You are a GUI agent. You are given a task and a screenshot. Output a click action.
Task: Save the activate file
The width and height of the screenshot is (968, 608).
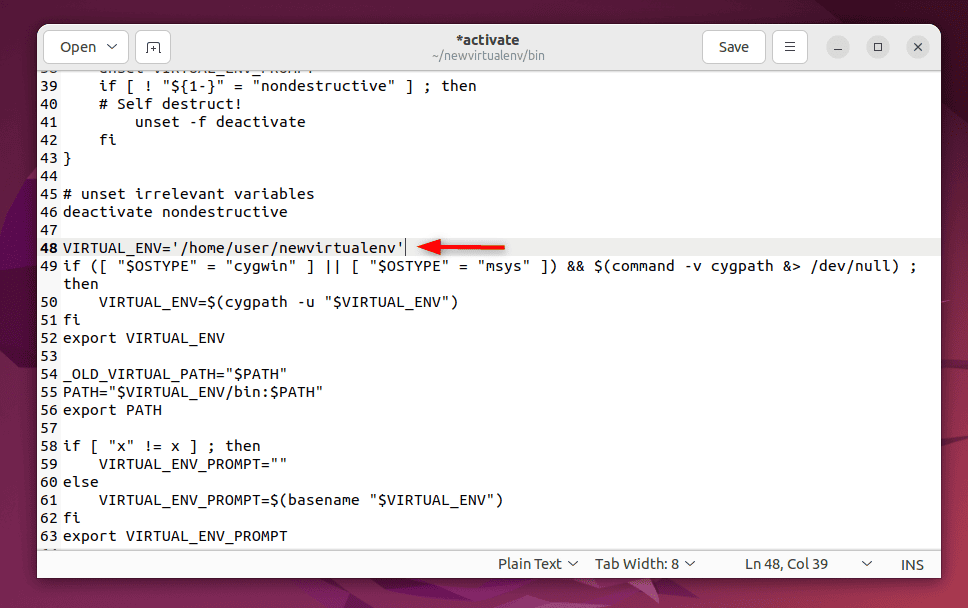(733, 47)
